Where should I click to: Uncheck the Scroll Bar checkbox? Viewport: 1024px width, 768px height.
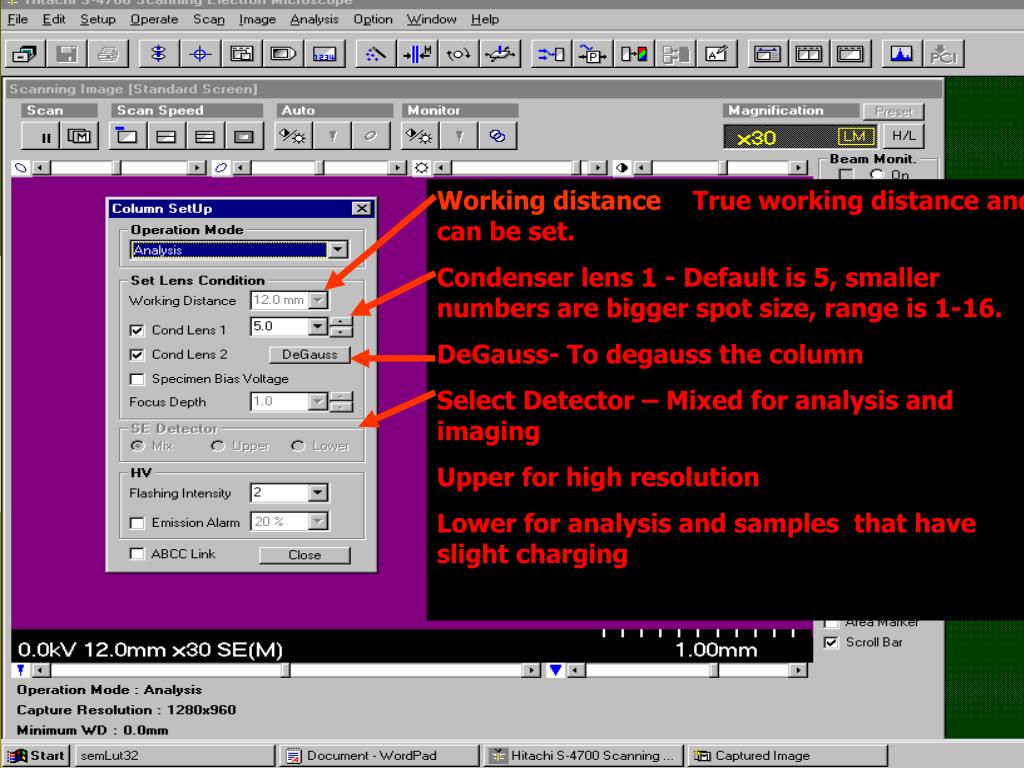(831, 642)
